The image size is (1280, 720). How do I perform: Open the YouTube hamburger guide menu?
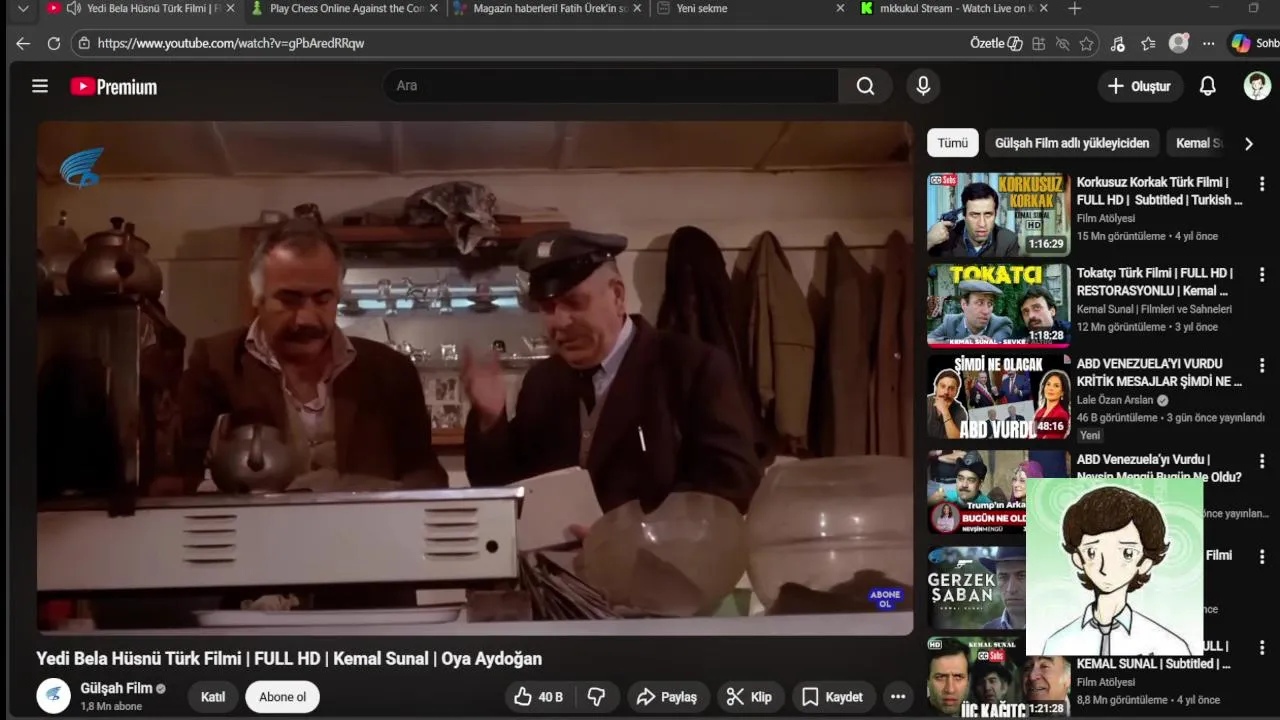[40, 86]
